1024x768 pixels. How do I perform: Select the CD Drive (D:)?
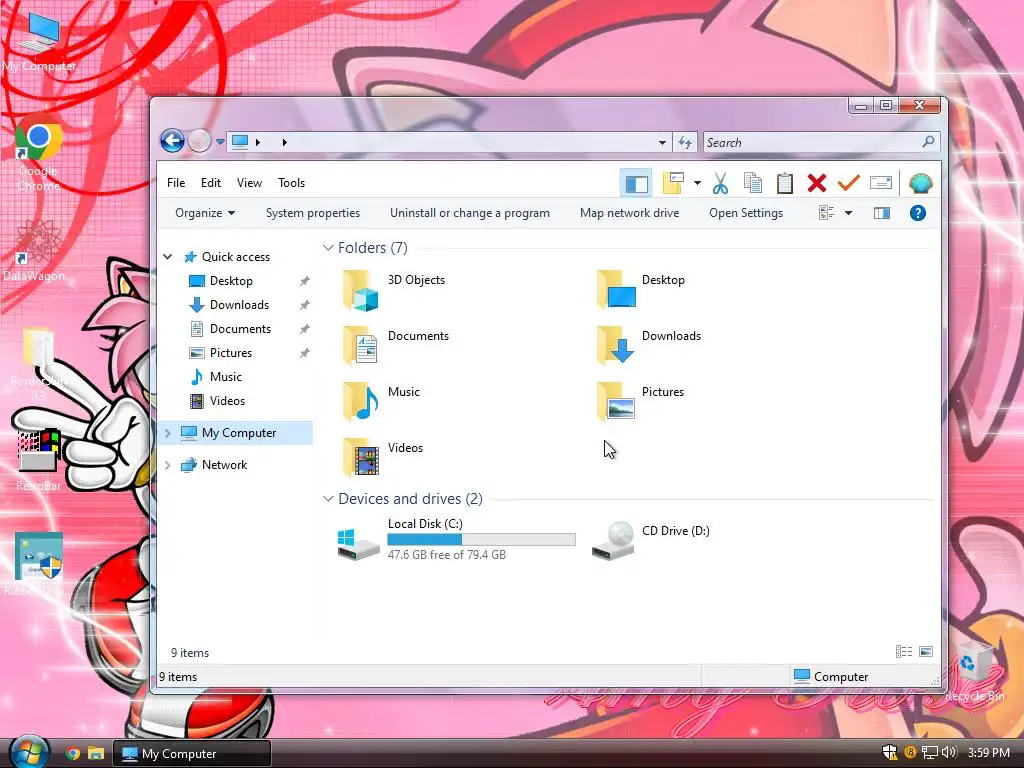click(650, 539)
